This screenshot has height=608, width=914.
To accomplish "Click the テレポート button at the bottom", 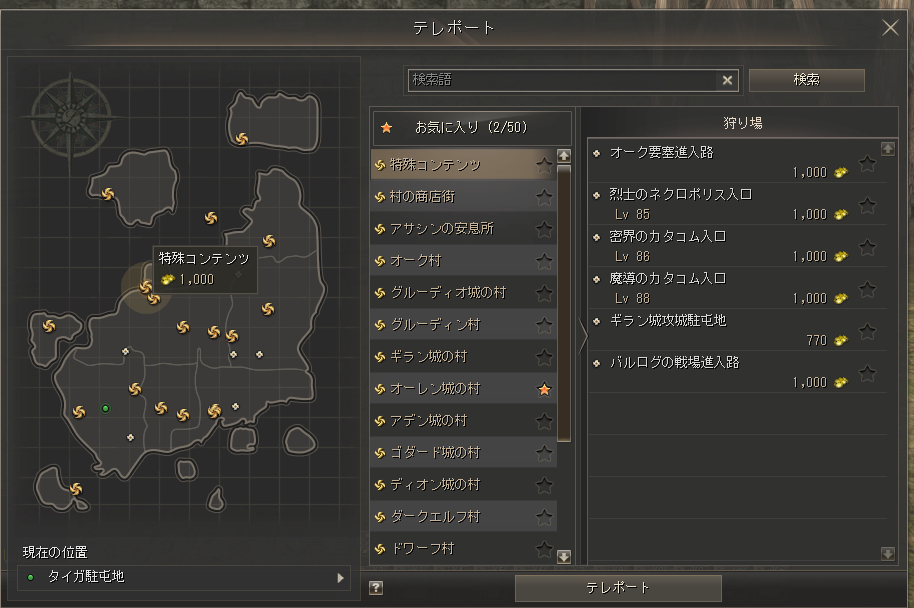I will pyautogui.click(x=618, y=588).
